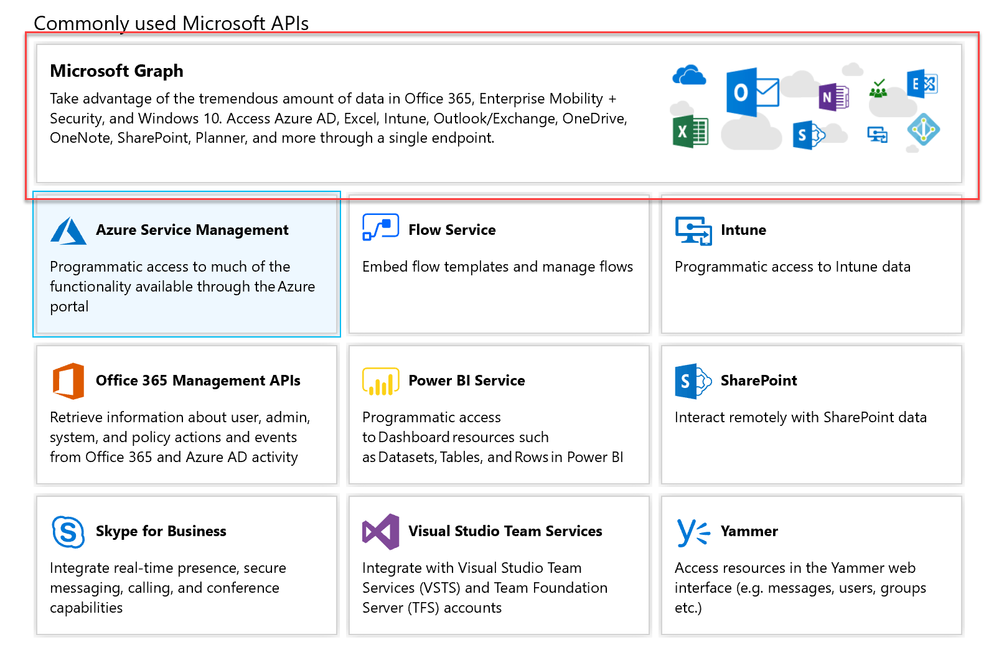Image resolution: width=999 pixels, height=649 pixels.
Task: Click the SharePoint icon in Graph banner
Action: pos(809,135)
